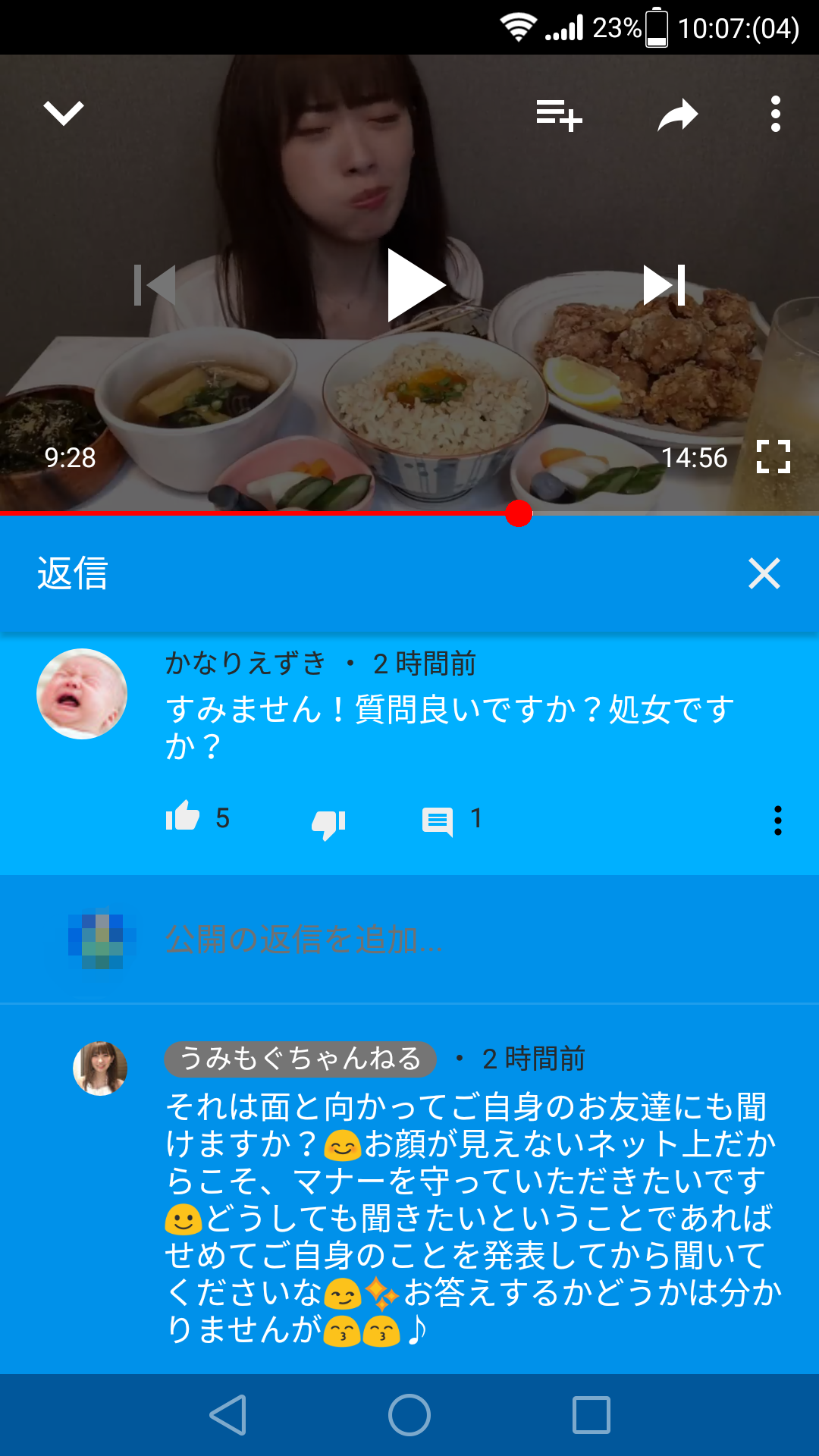Close the 返信 replies panel
This screenshot has width=819, height=1456.
point(764,573)
